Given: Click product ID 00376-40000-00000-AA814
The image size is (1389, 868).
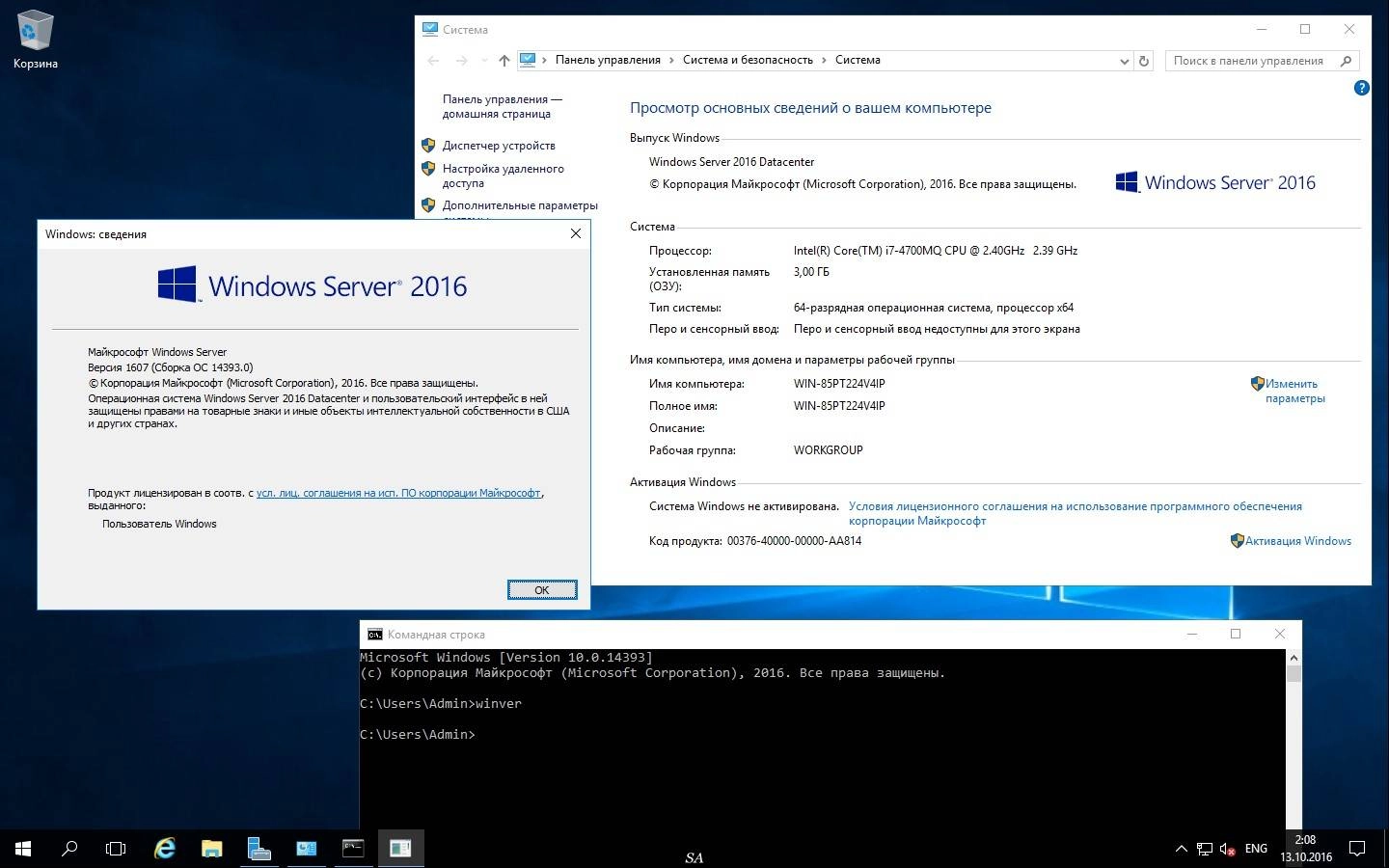Looking at the screenshot, I should [x=794, y=541].
